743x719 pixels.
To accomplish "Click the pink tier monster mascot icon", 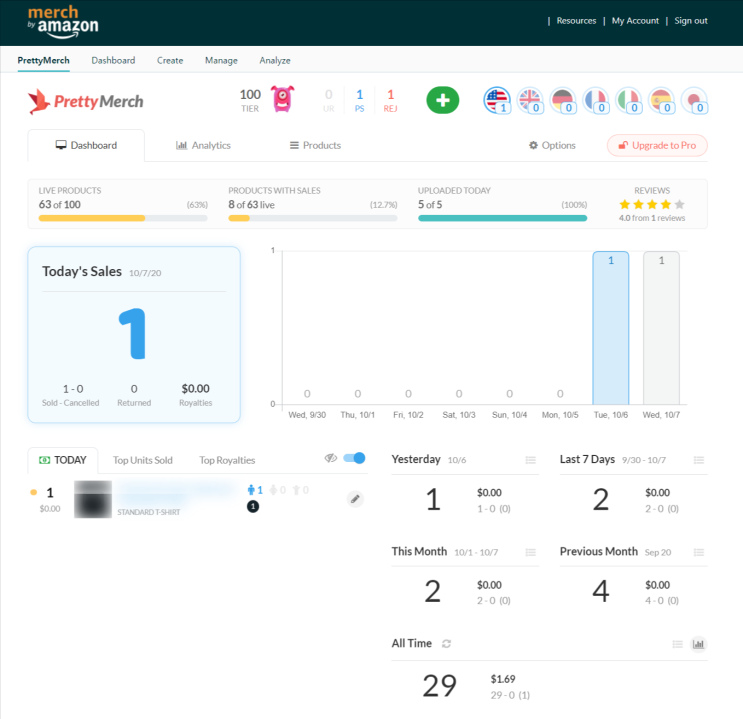I will (282, 99).
